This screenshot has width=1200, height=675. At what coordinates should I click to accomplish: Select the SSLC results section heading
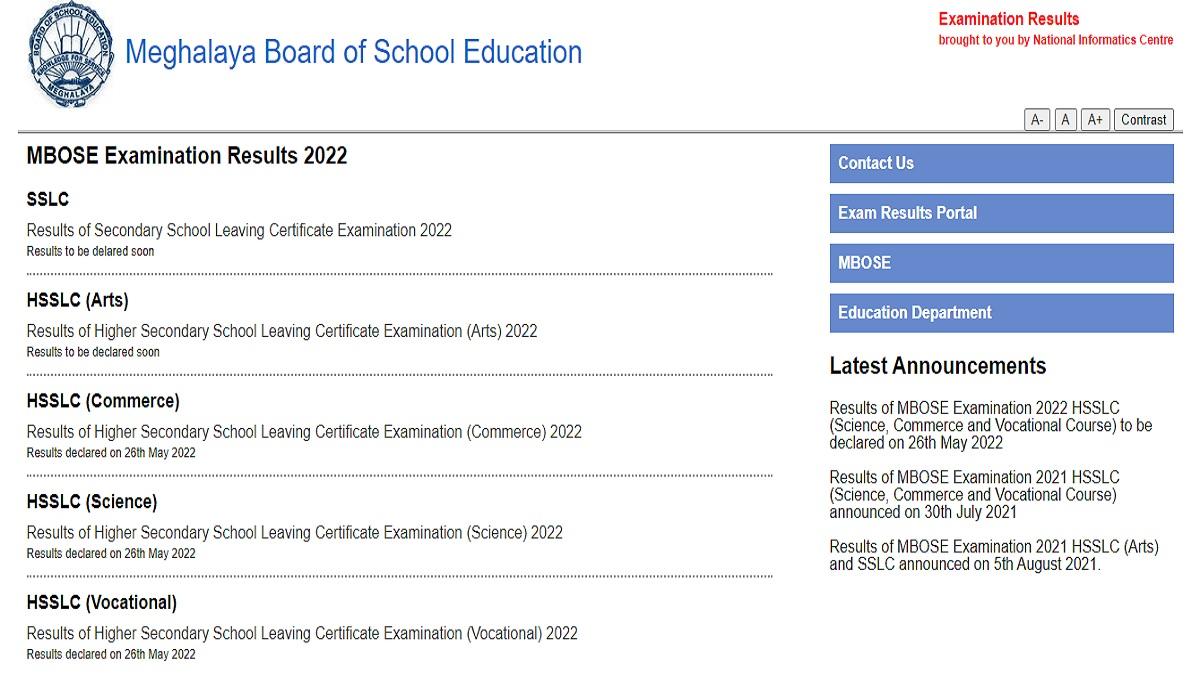click(47, 199)
